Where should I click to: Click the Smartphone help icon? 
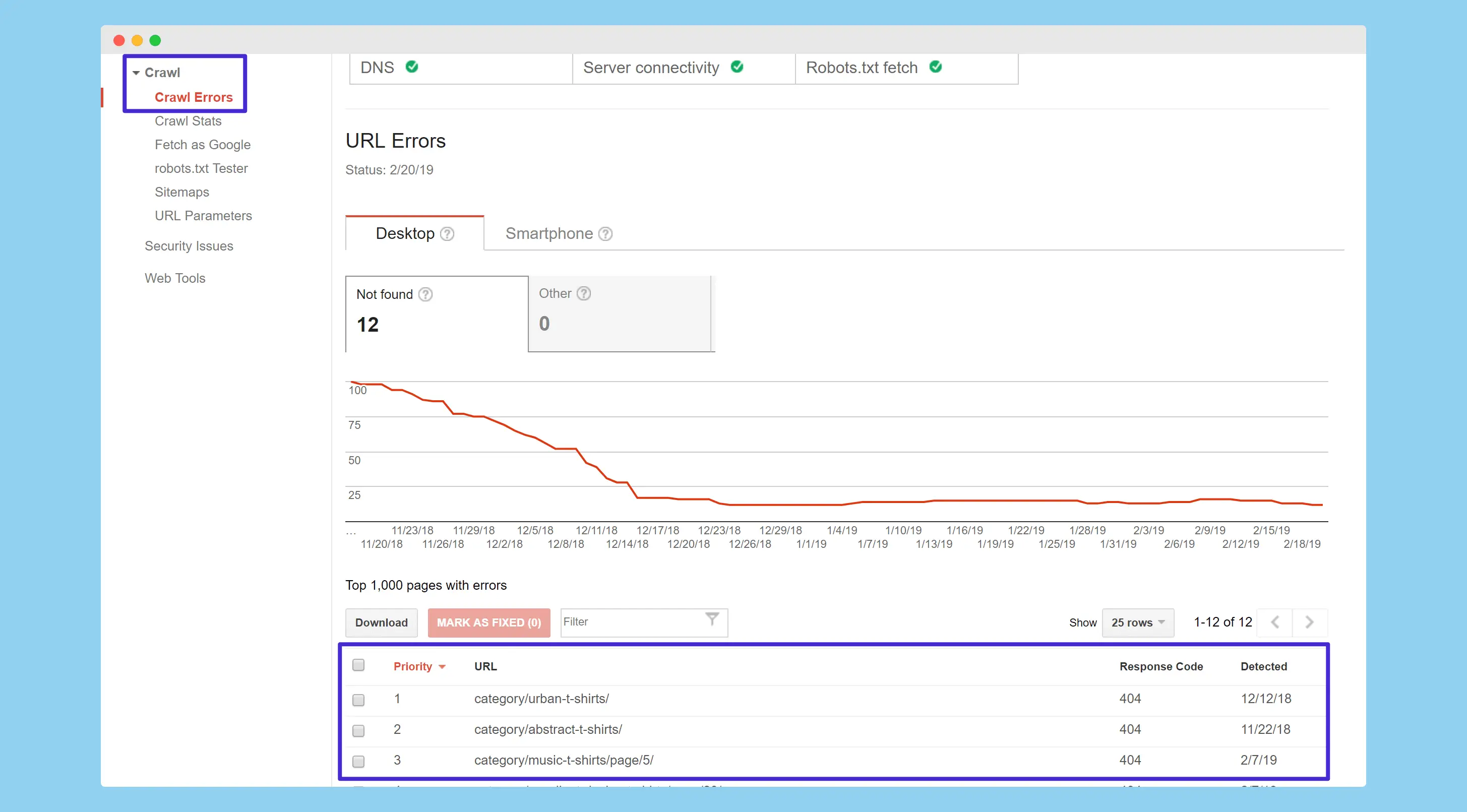605,233
